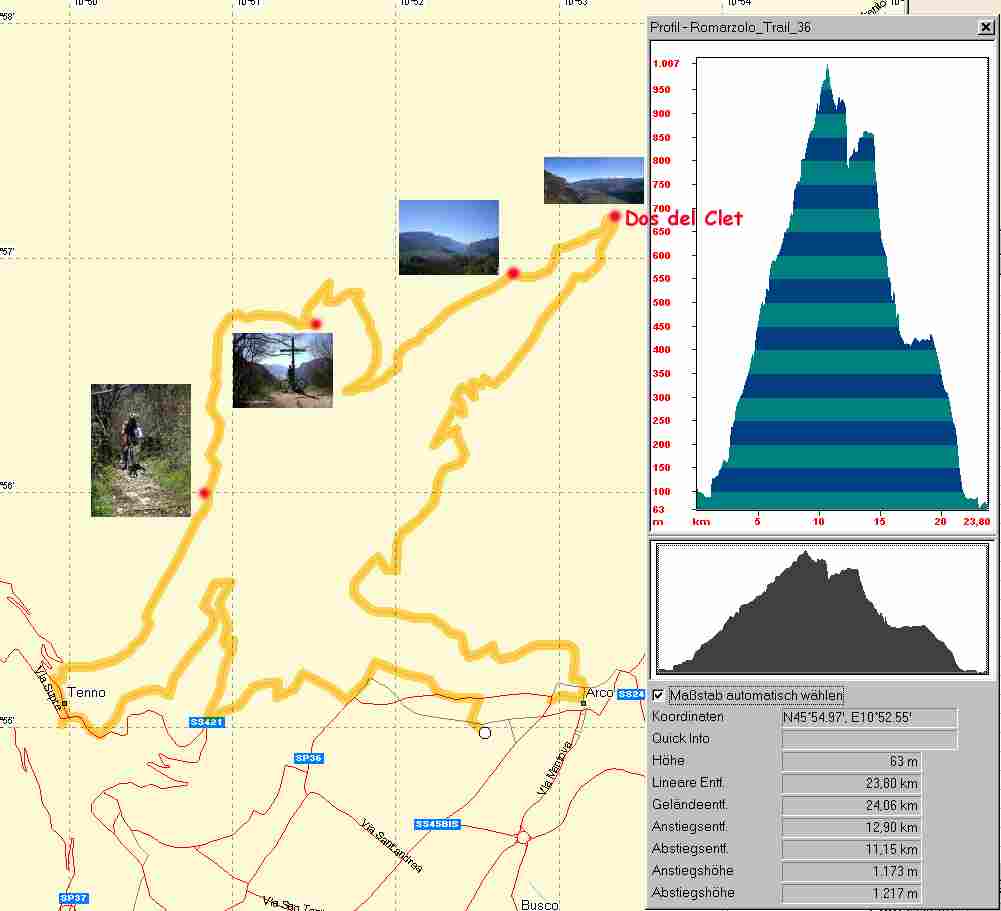Click the SP36 road shield marker
1001x911 pixels.
coord(308,759)
